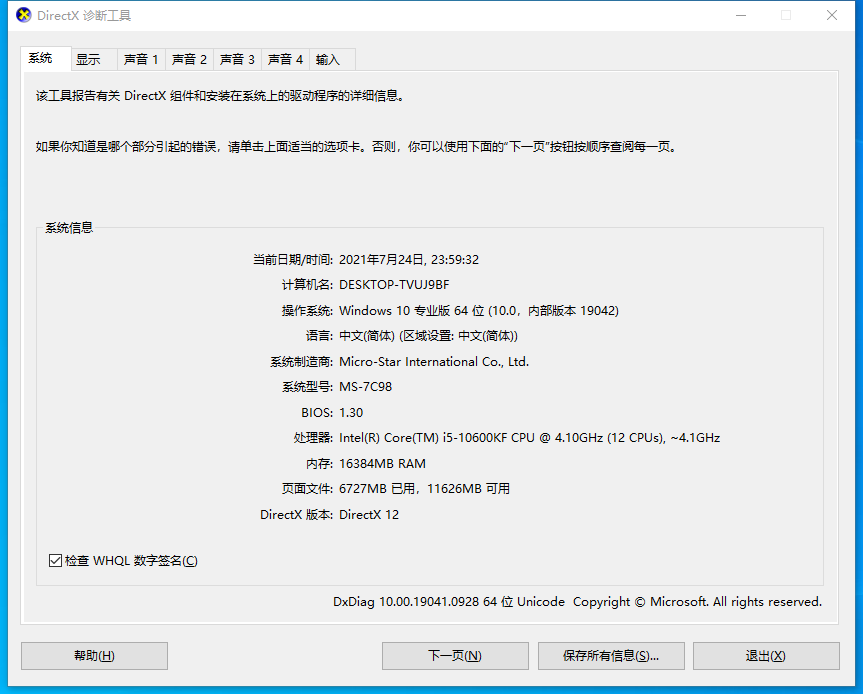Click the Intel Core i5-10600KF processor text
863x694 pixels.
point(529,438)
